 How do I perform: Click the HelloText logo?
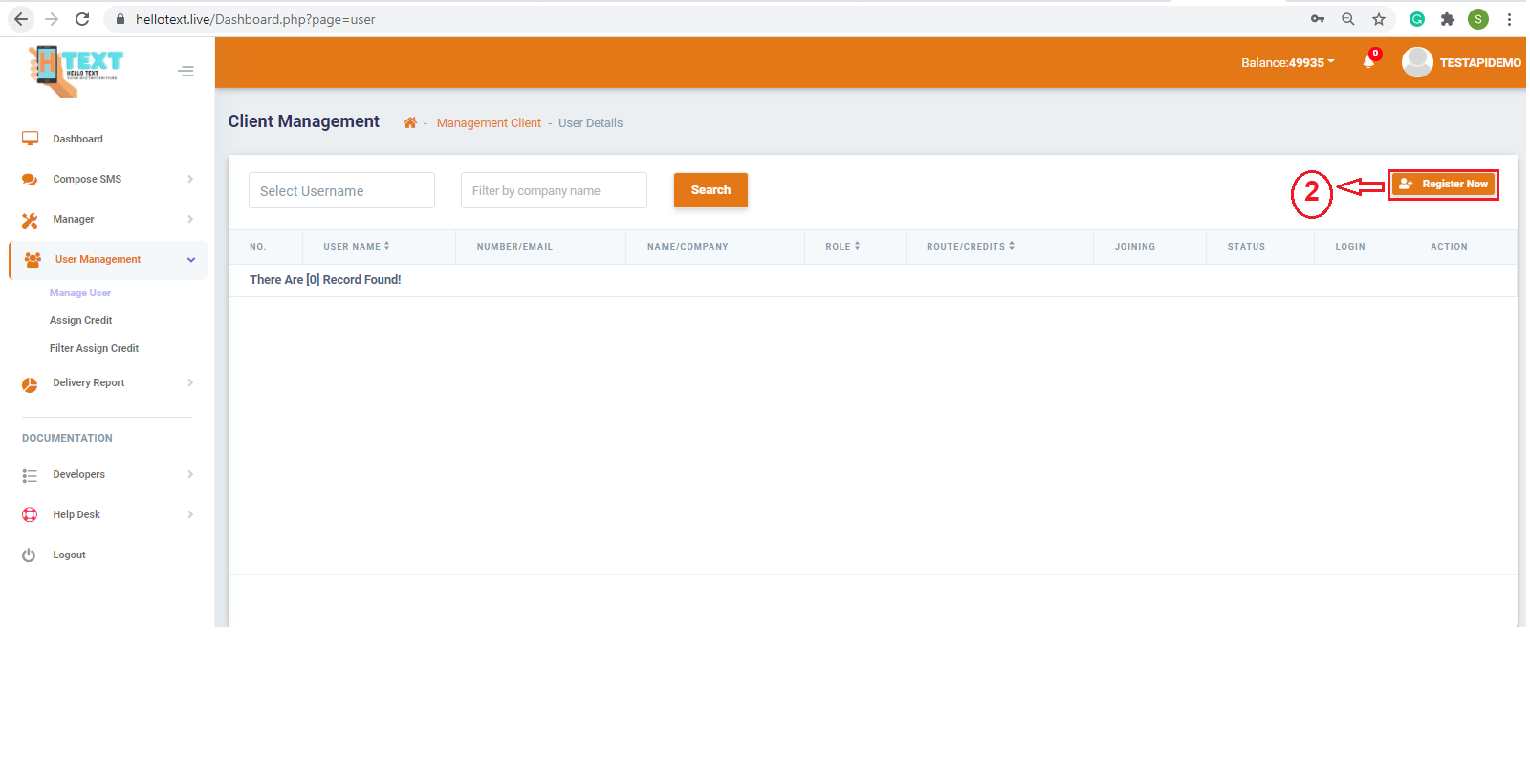tap(76, 71)
